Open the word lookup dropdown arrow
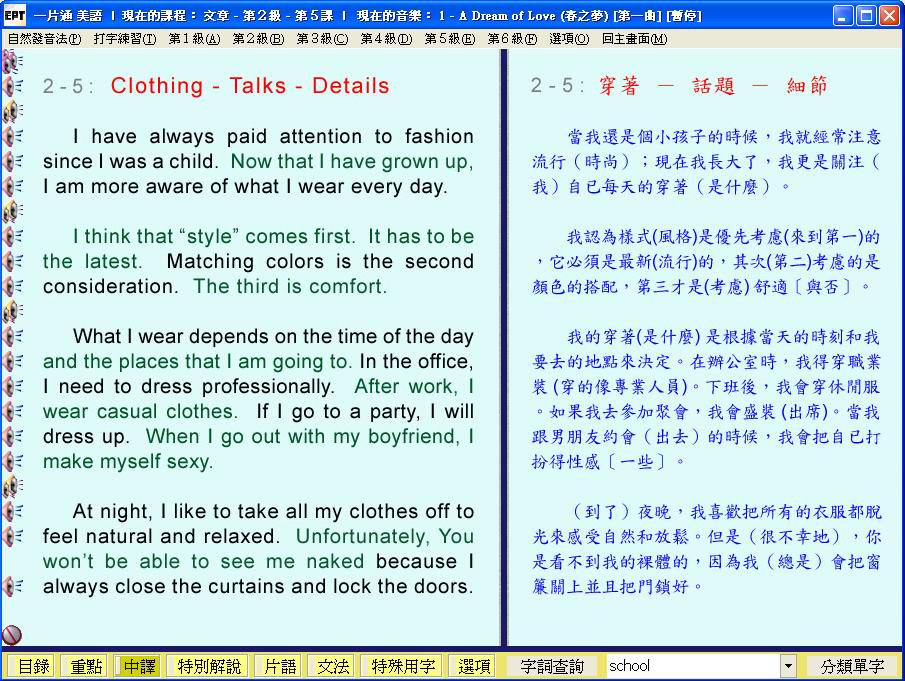The image size is (905, 681). click(788, 666)
